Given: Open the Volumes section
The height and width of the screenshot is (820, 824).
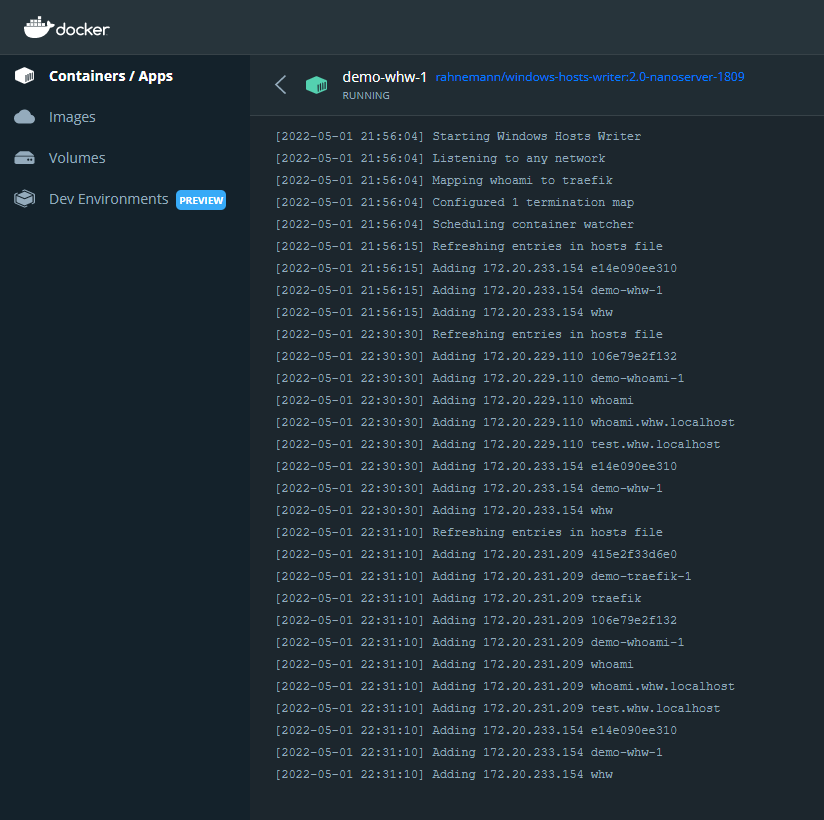Looking at the screenshot, I should (x=77, y=158).
